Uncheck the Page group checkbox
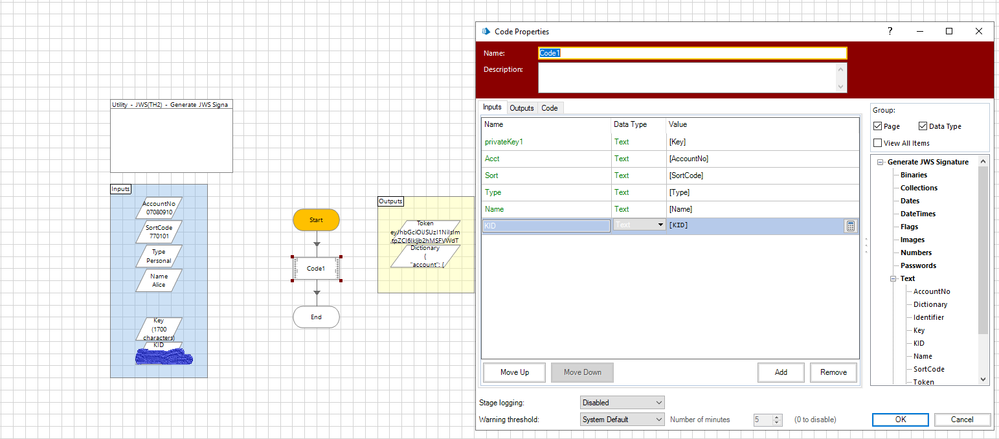This screenshot has height=439, width=999. click(x=878, y=126)
